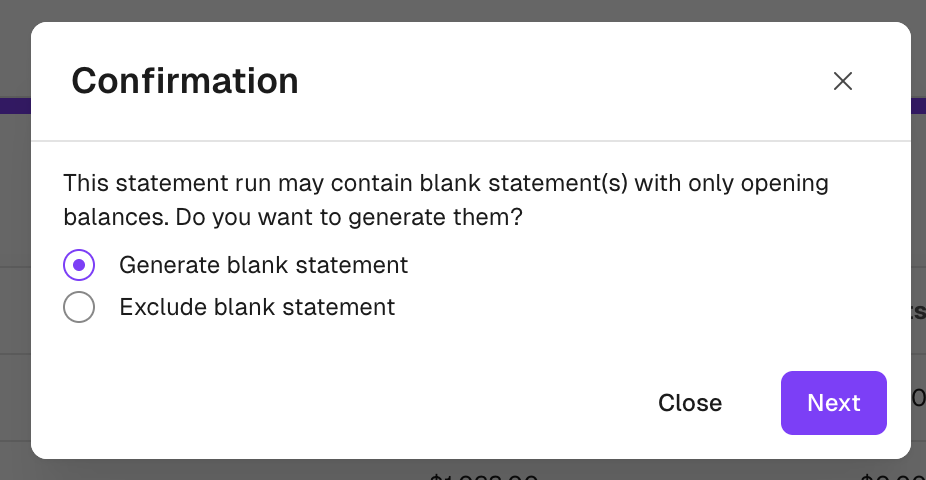Screen dimensions: 926x480
Task: Cancel using the Close button beside Next
Action: point(690,403)
